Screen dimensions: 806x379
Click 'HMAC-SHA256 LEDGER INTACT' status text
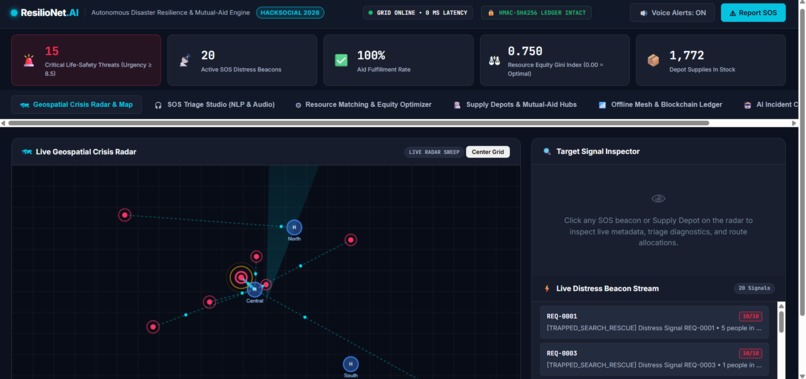(542, 13)
